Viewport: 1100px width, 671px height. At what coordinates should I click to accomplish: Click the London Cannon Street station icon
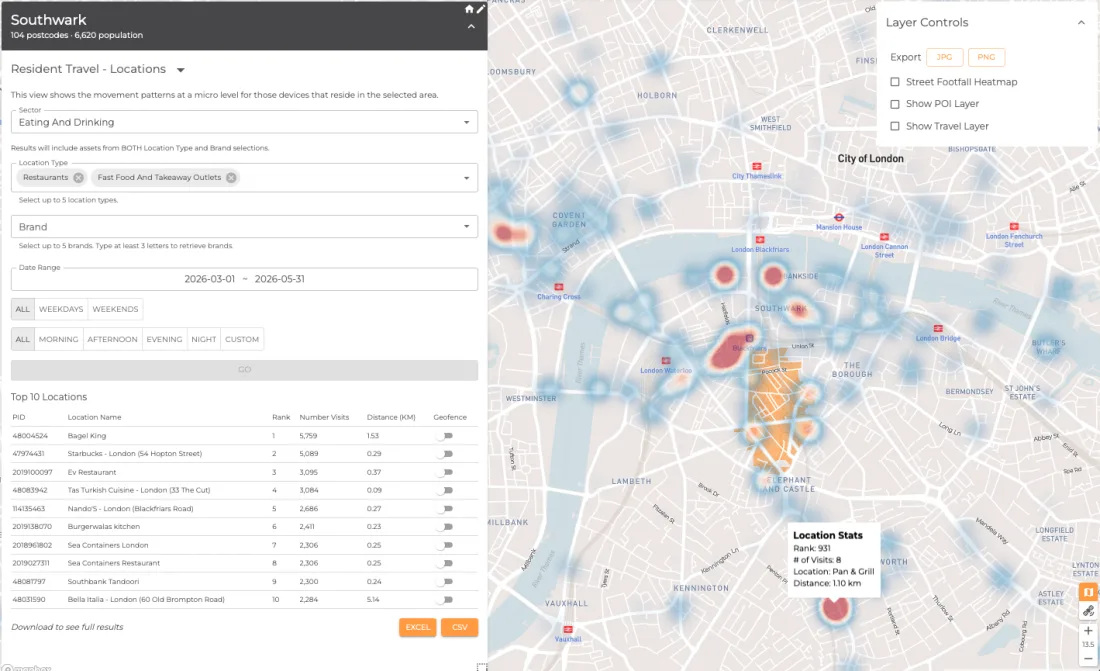(884, 237)
